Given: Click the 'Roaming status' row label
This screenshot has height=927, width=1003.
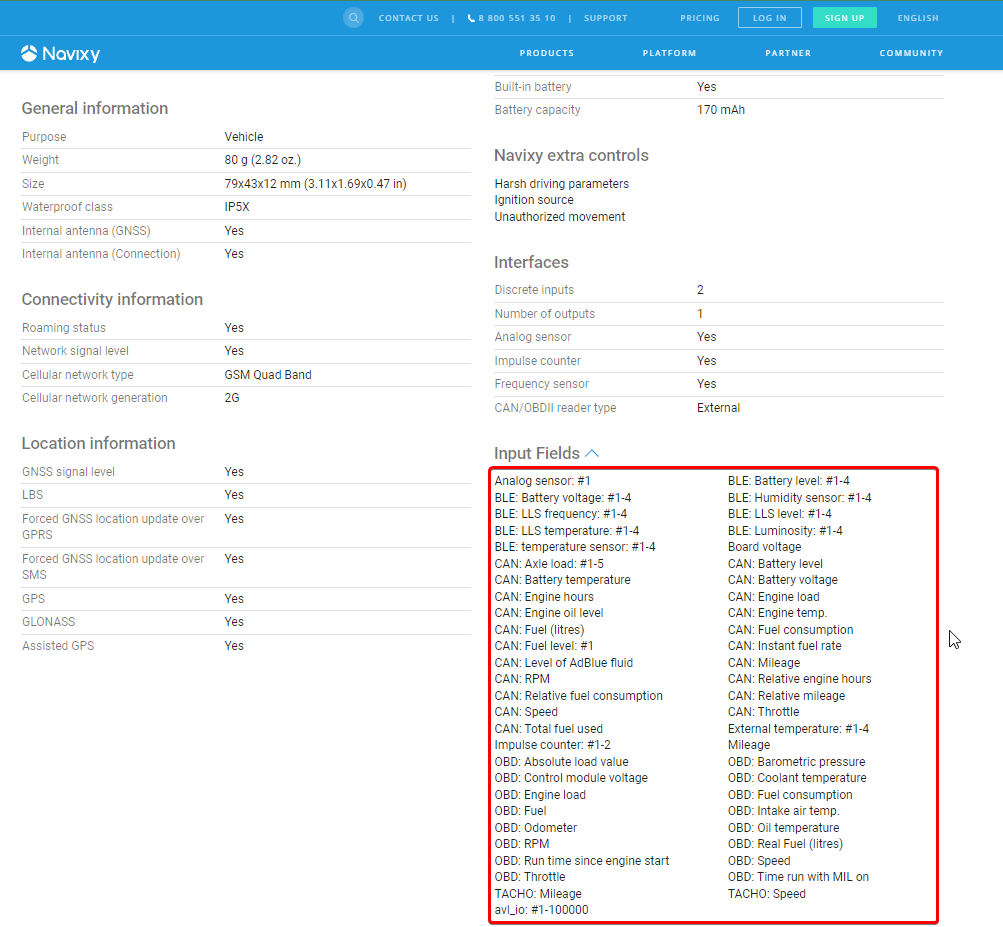Looking at the screenshot, I should (64, 328).
